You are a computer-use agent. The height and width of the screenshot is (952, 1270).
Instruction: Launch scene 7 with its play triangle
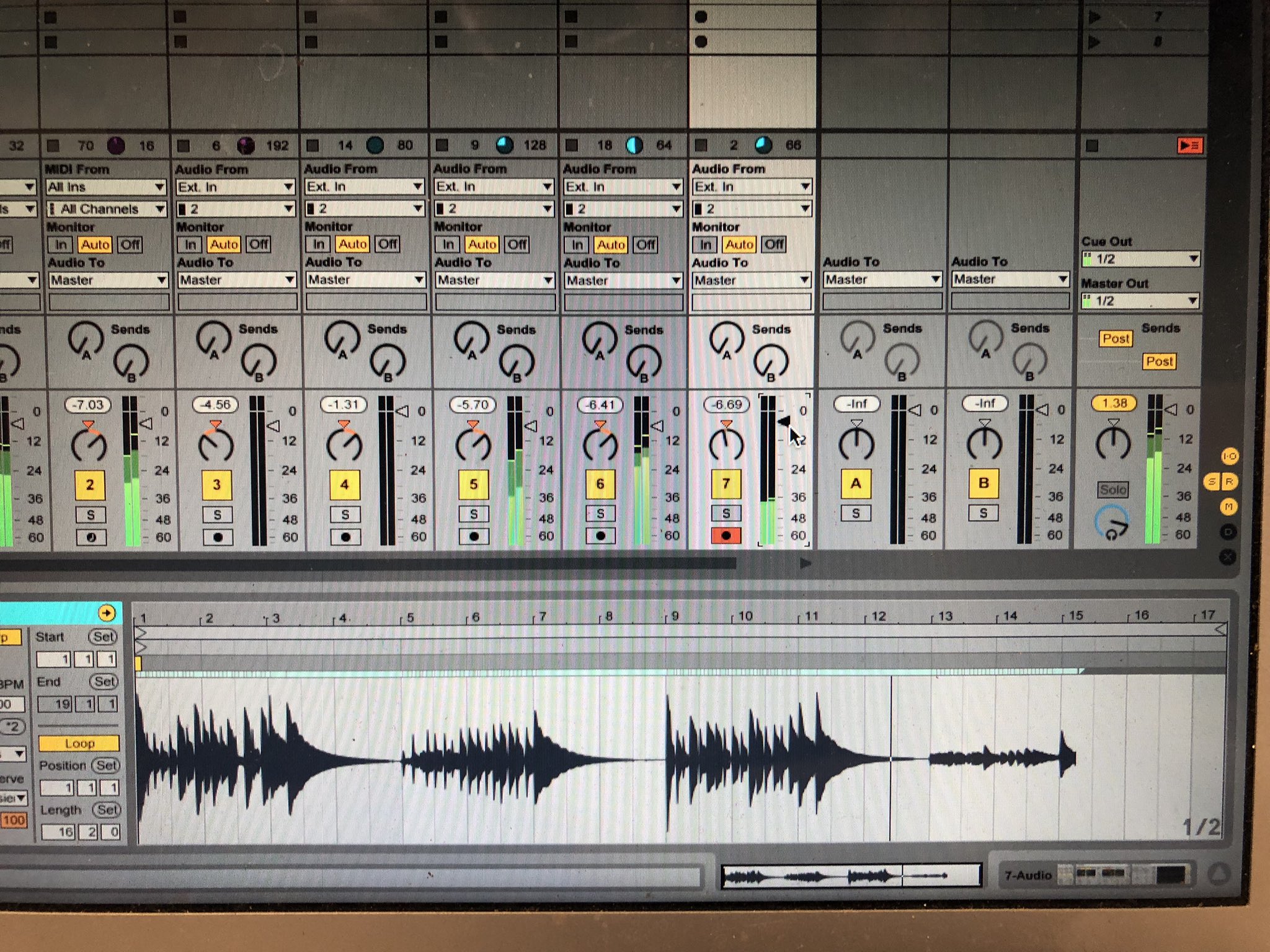[1095, 17]
